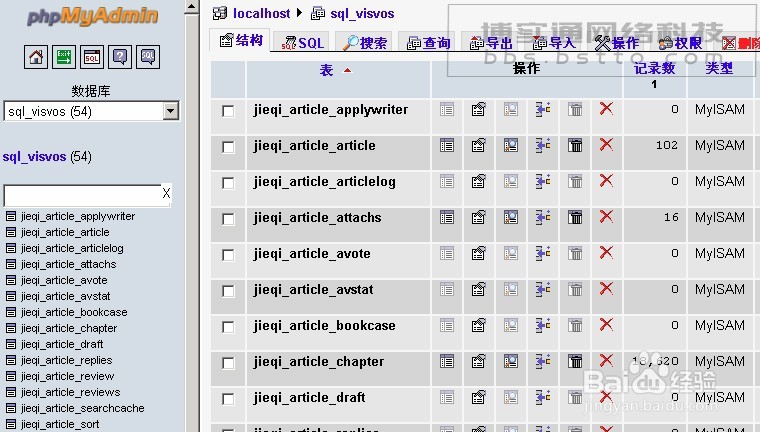Drop jieqi_article_applywriter table red X
The width and height of the screenshot is (760, 432).
(x=606, y=109)
